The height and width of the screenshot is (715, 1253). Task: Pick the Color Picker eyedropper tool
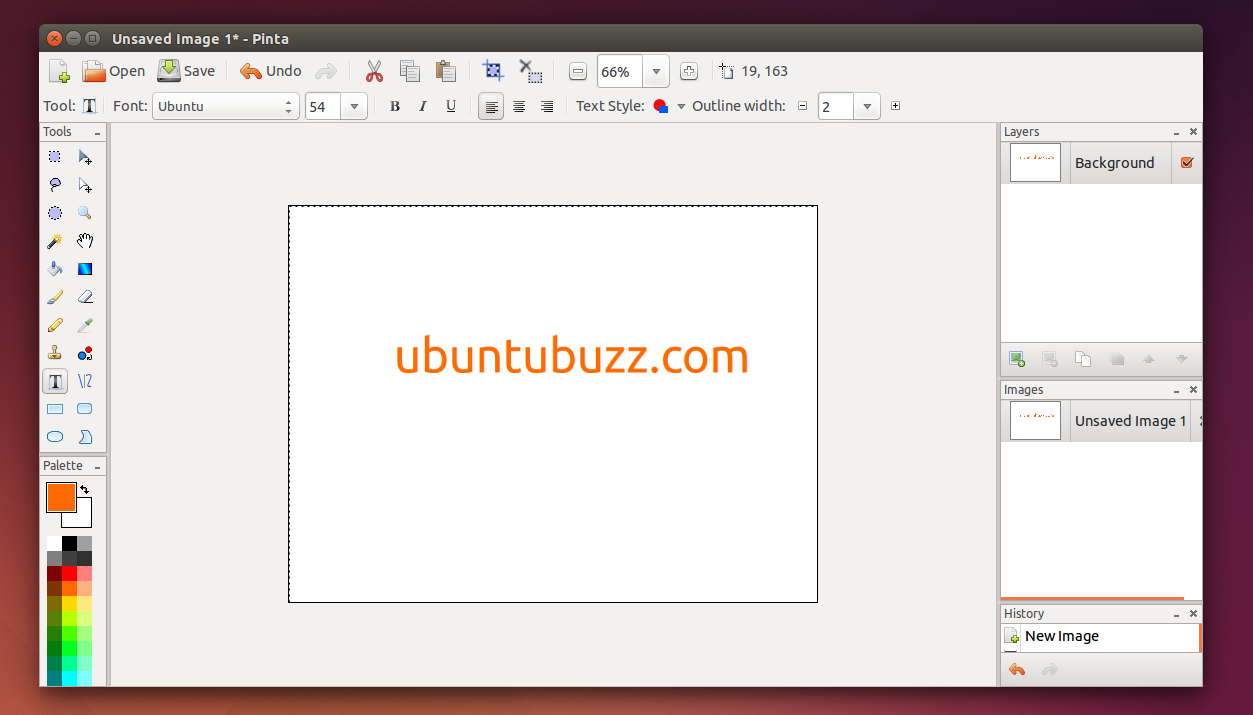point(85,325)
